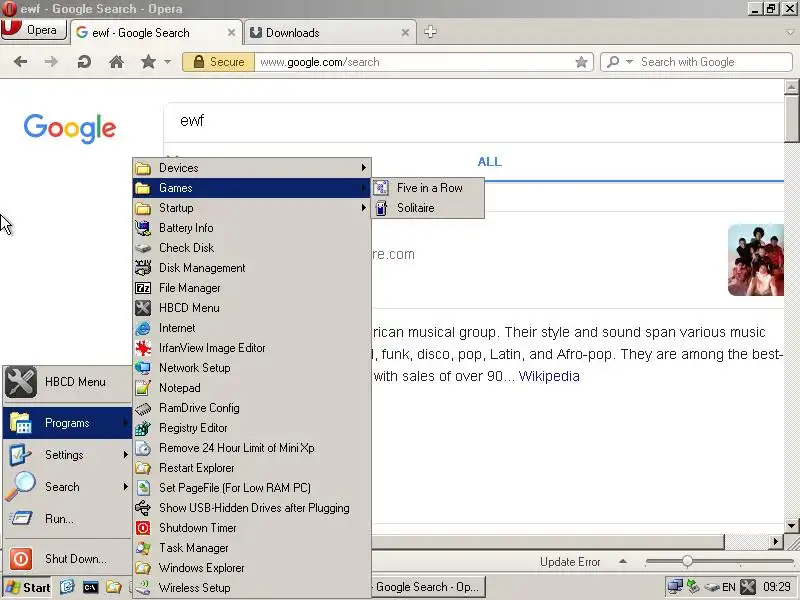The width and height of the screenshot is (800, 600).
Task: Open search engine dropdown in search box
Action: pos(630,62)
